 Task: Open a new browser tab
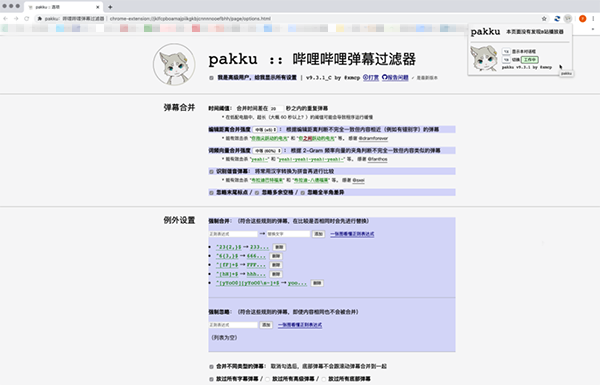(x=110, y=7)
